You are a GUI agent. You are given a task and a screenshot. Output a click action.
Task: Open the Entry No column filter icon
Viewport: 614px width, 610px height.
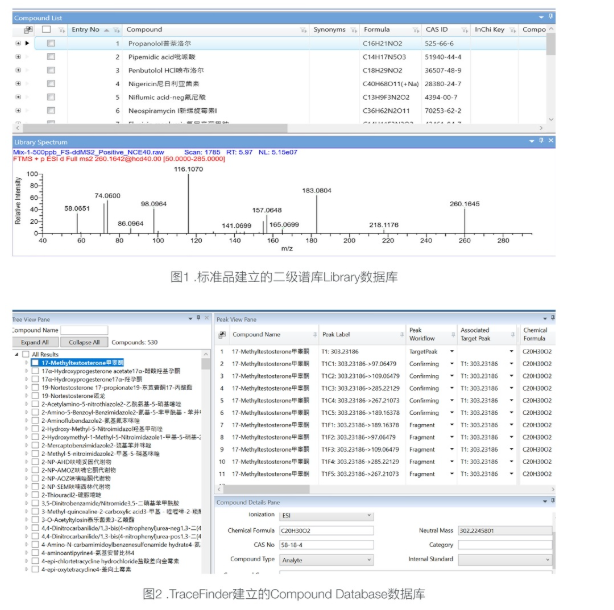(116, 30)
